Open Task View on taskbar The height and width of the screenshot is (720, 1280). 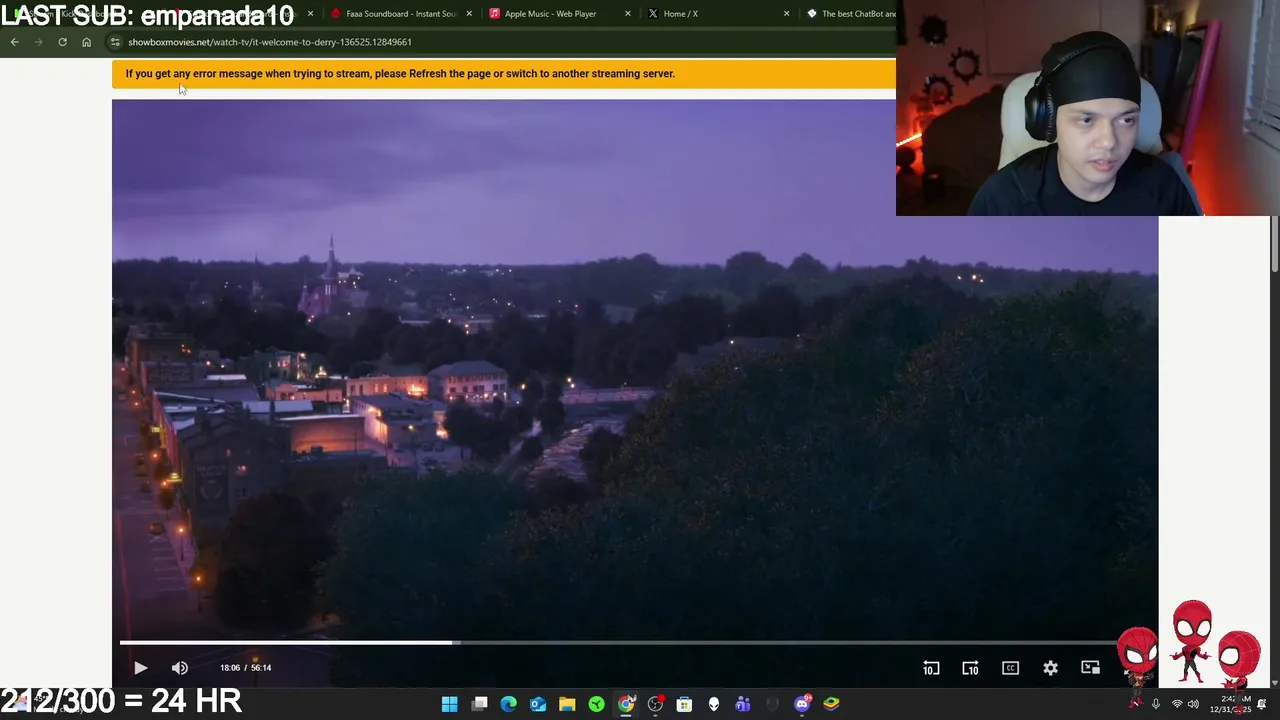[479, 704]
